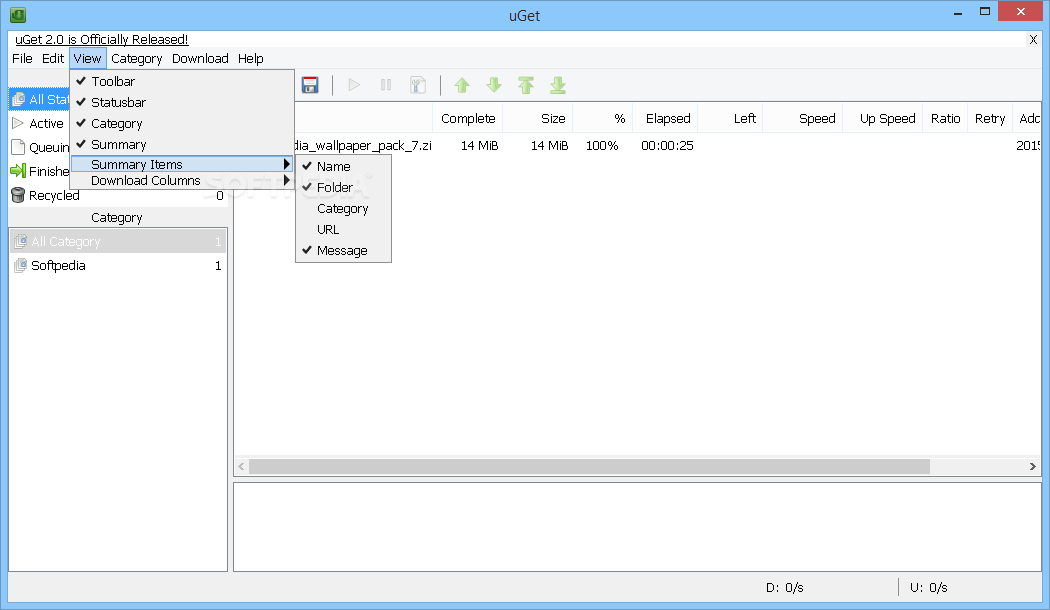
Task: Expand the Download Columns submenu arrow
Action: pyautogui.click(x=287, y=180)
